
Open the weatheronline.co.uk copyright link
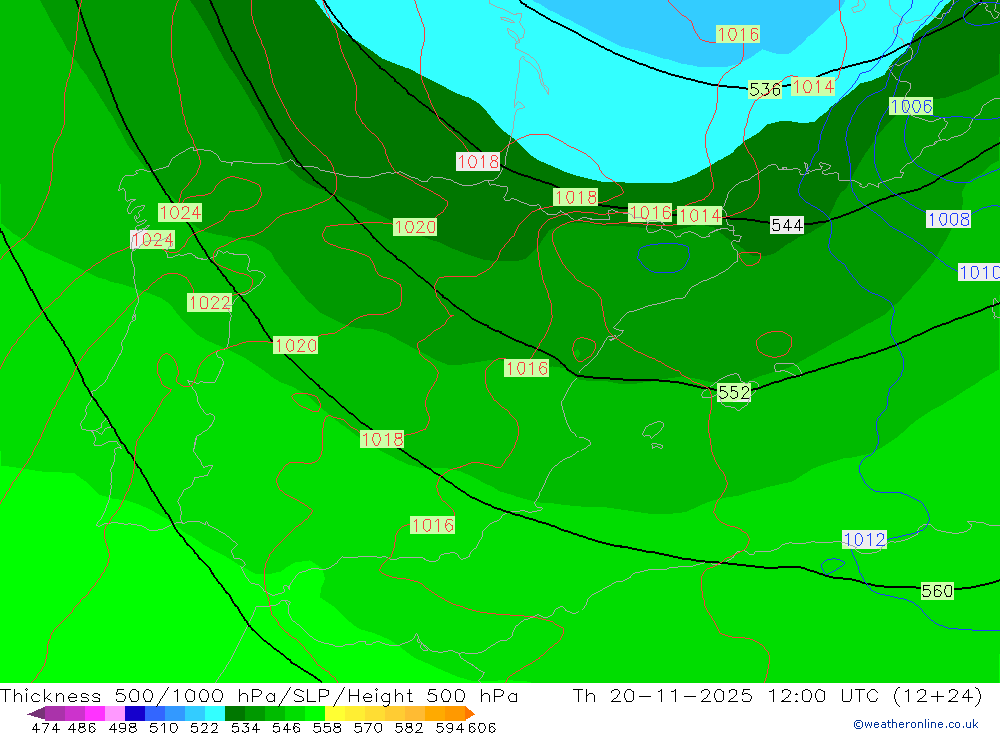tap(915, 724)
